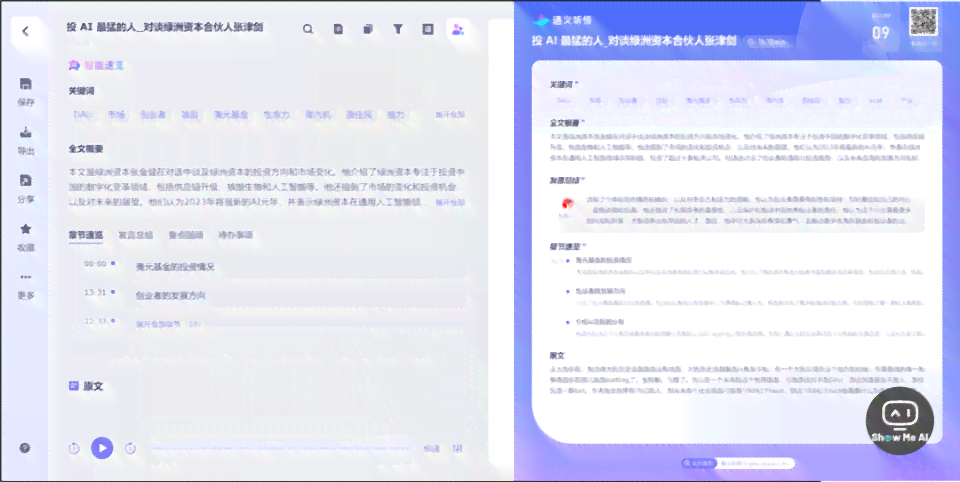Click the document icon next to search
960x482 pixels.
(x=338, y=29)
